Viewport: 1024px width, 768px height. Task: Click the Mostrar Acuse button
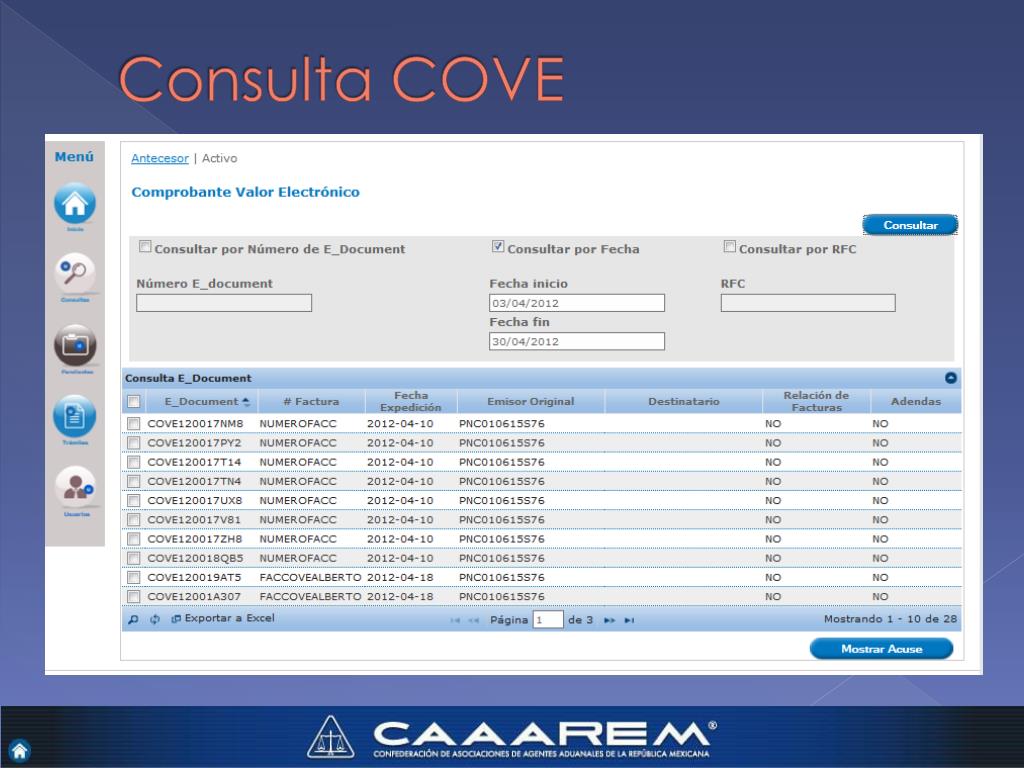882,649
